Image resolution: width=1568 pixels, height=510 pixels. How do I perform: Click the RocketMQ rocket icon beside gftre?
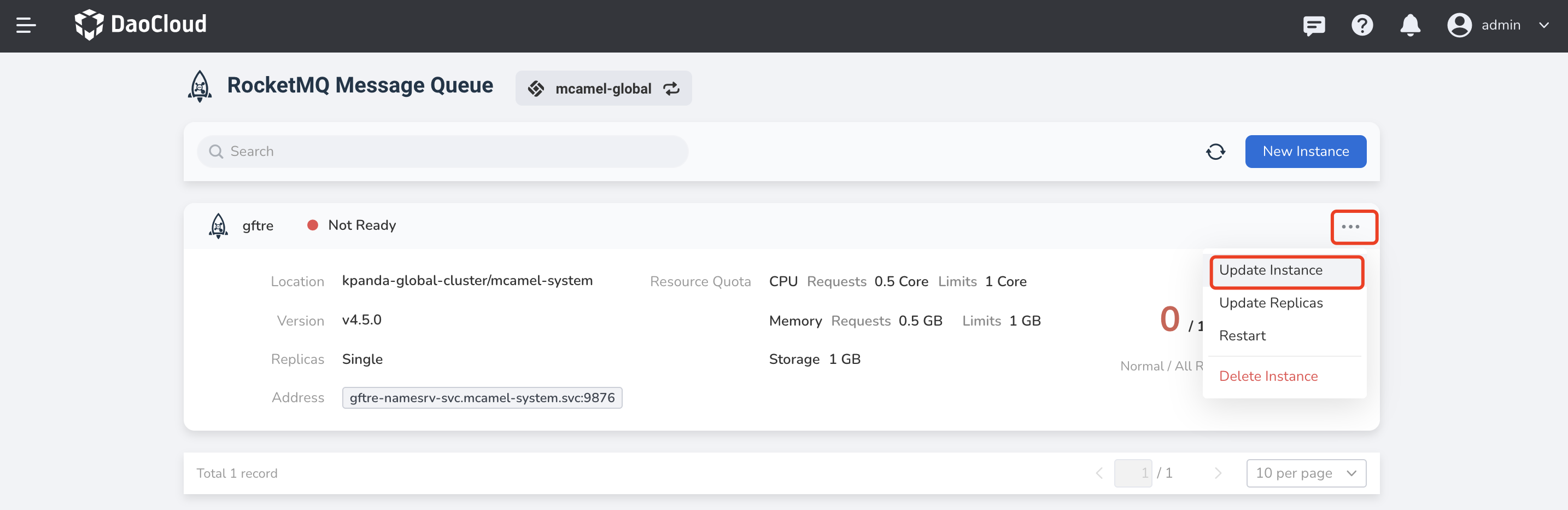coord(219,226)
